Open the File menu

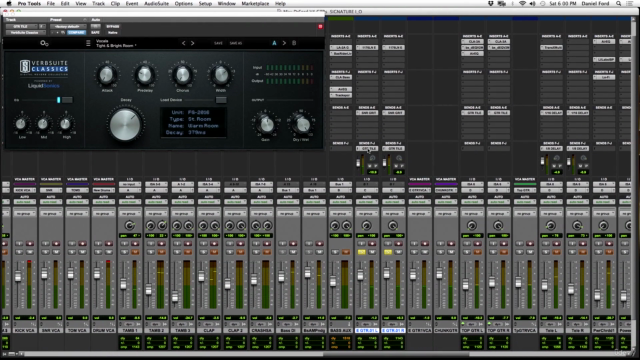click(51, 3)
